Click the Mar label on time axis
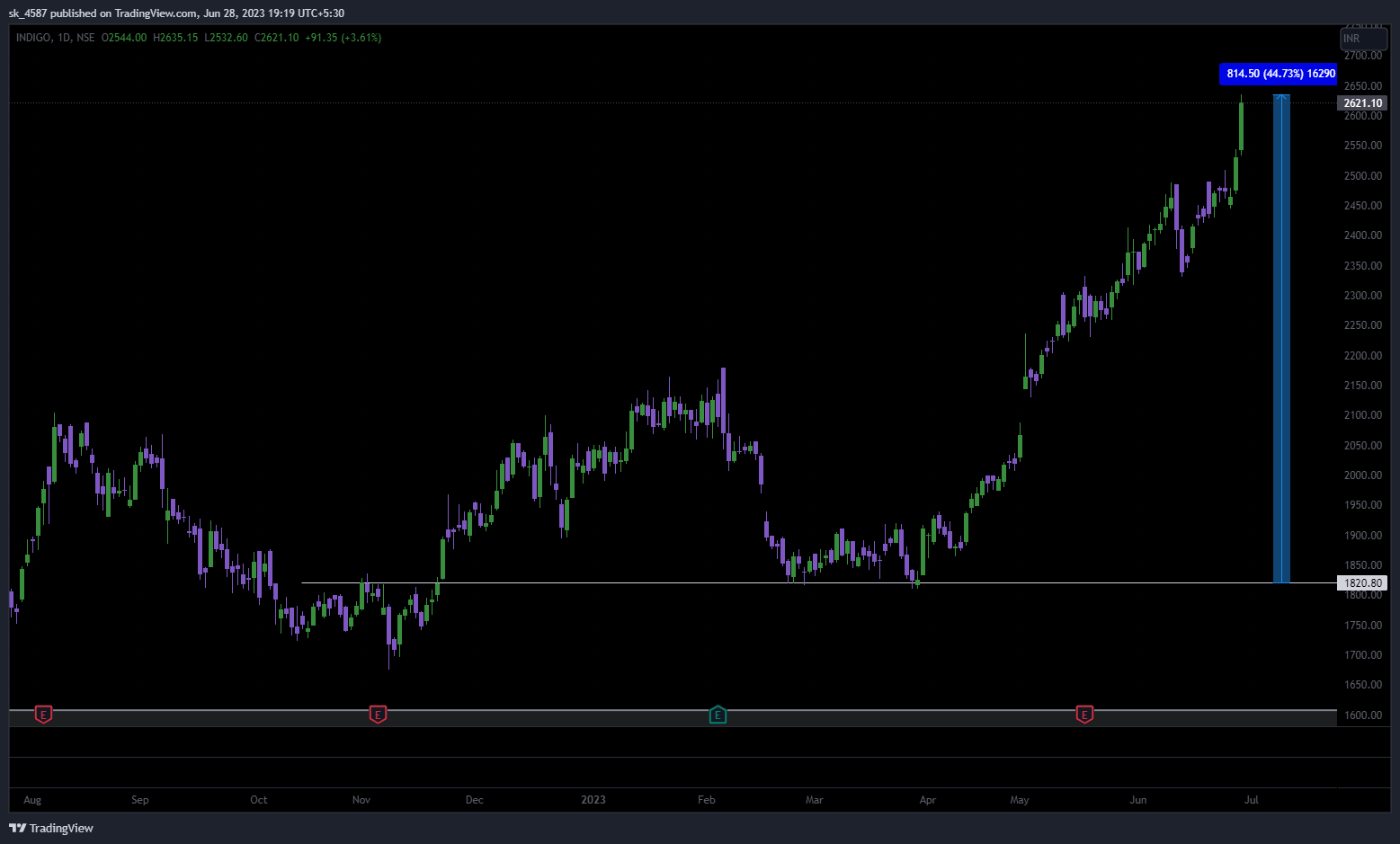The width and height of the screenshot is (1400, 844). (x=815, y=800)
